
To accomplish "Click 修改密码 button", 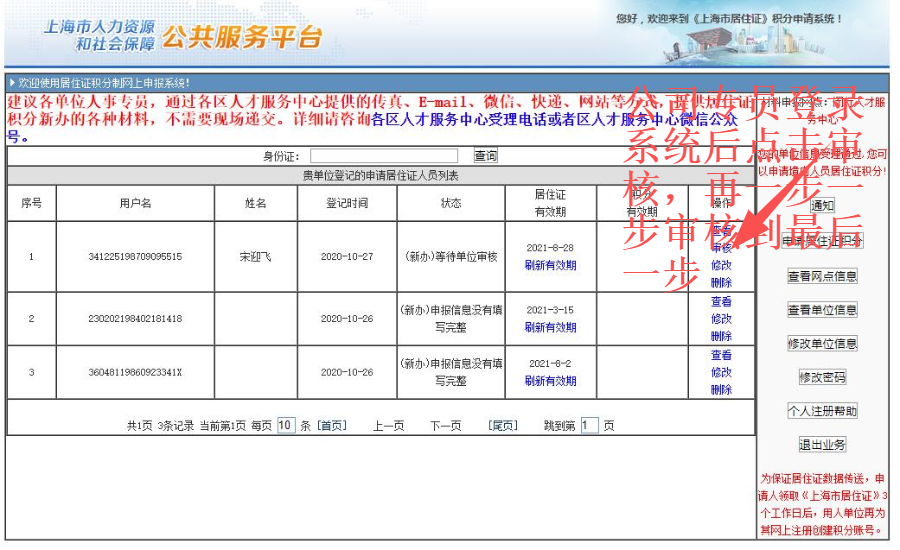I will [823, 377].
